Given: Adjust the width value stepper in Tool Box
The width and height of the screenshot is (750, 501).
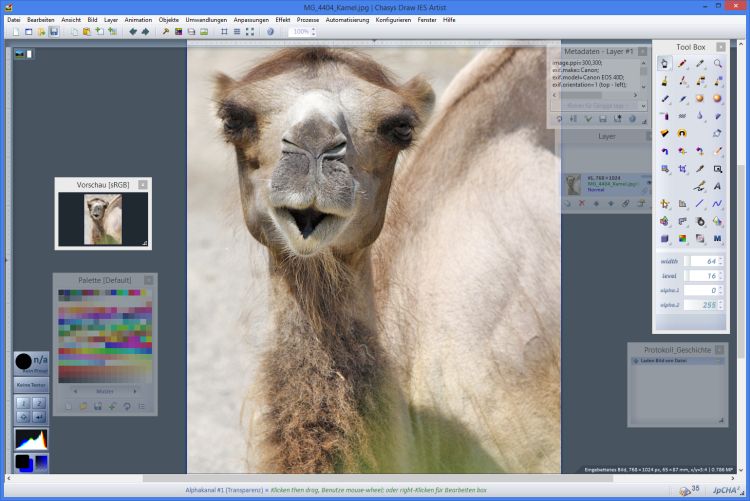Looking at the screenshot, I should (x=721, y=261).
